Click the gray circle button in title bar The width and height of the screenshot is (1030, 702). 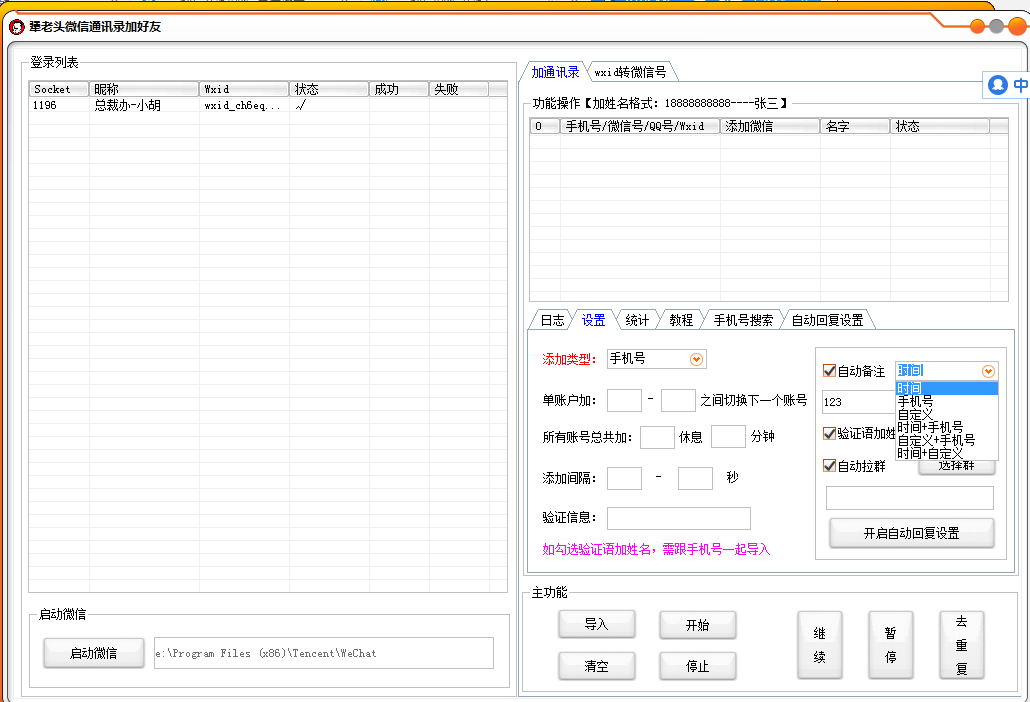[996, 26]
